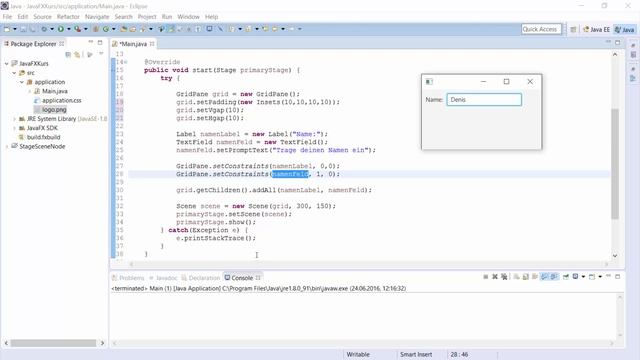This screenshot has width=640, height=360.
Task: Click Smart Insert in the status bar
Action: click(x=416, y=354)
